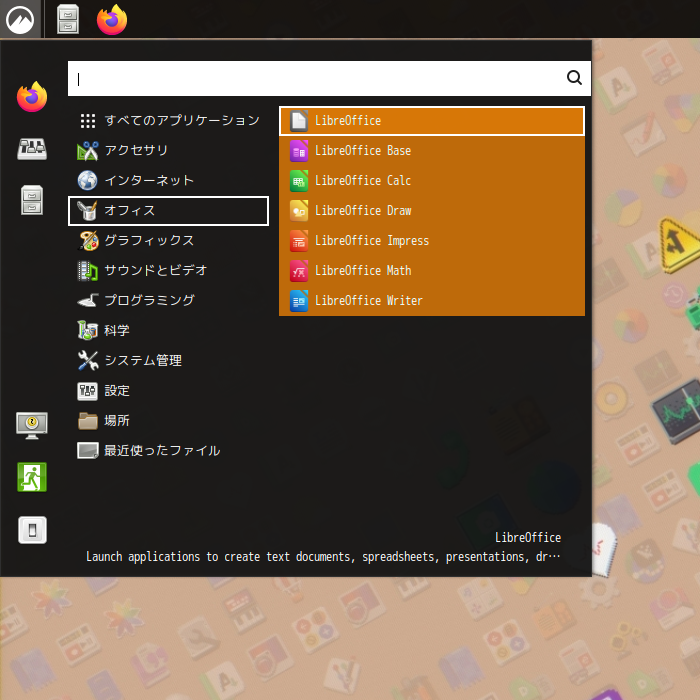
Task: Click the LibreOffice Draw yellow icon
Action: point(299,211)
